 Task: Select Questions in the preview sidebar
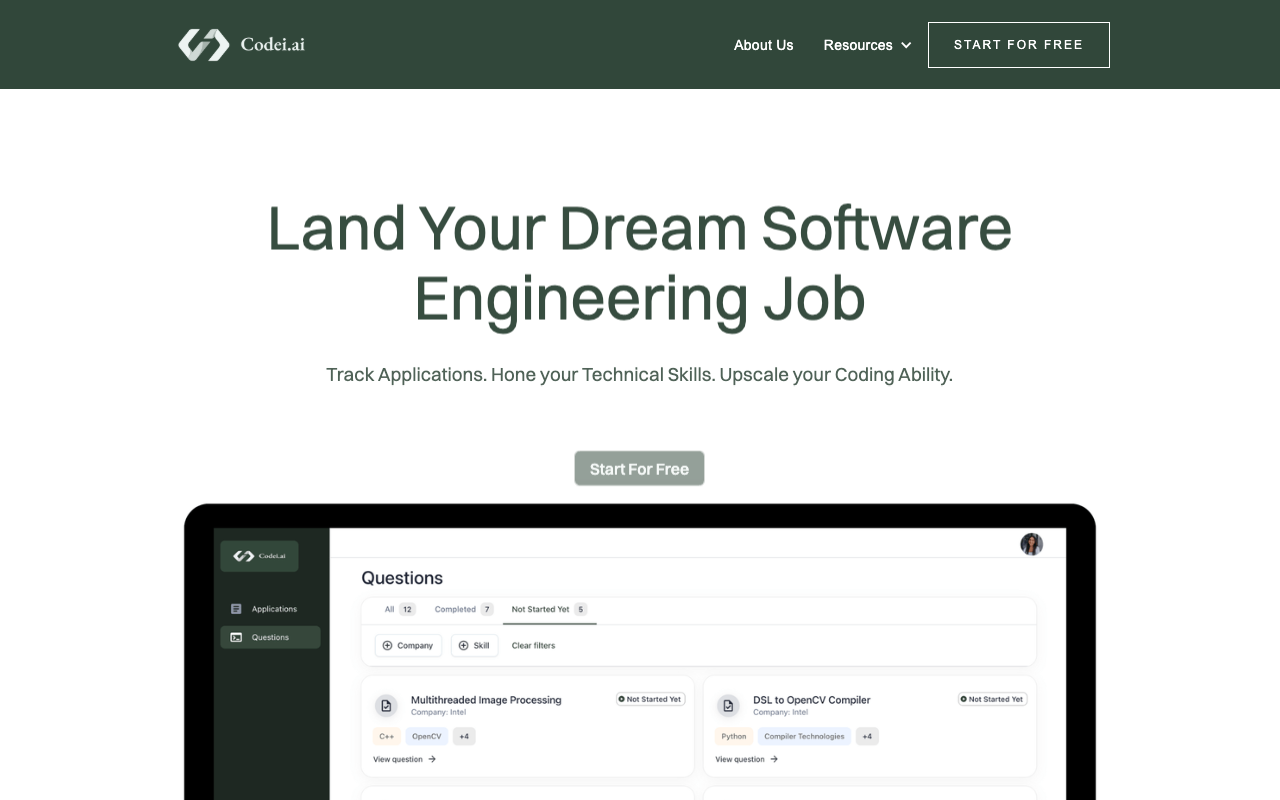point(270,637)
